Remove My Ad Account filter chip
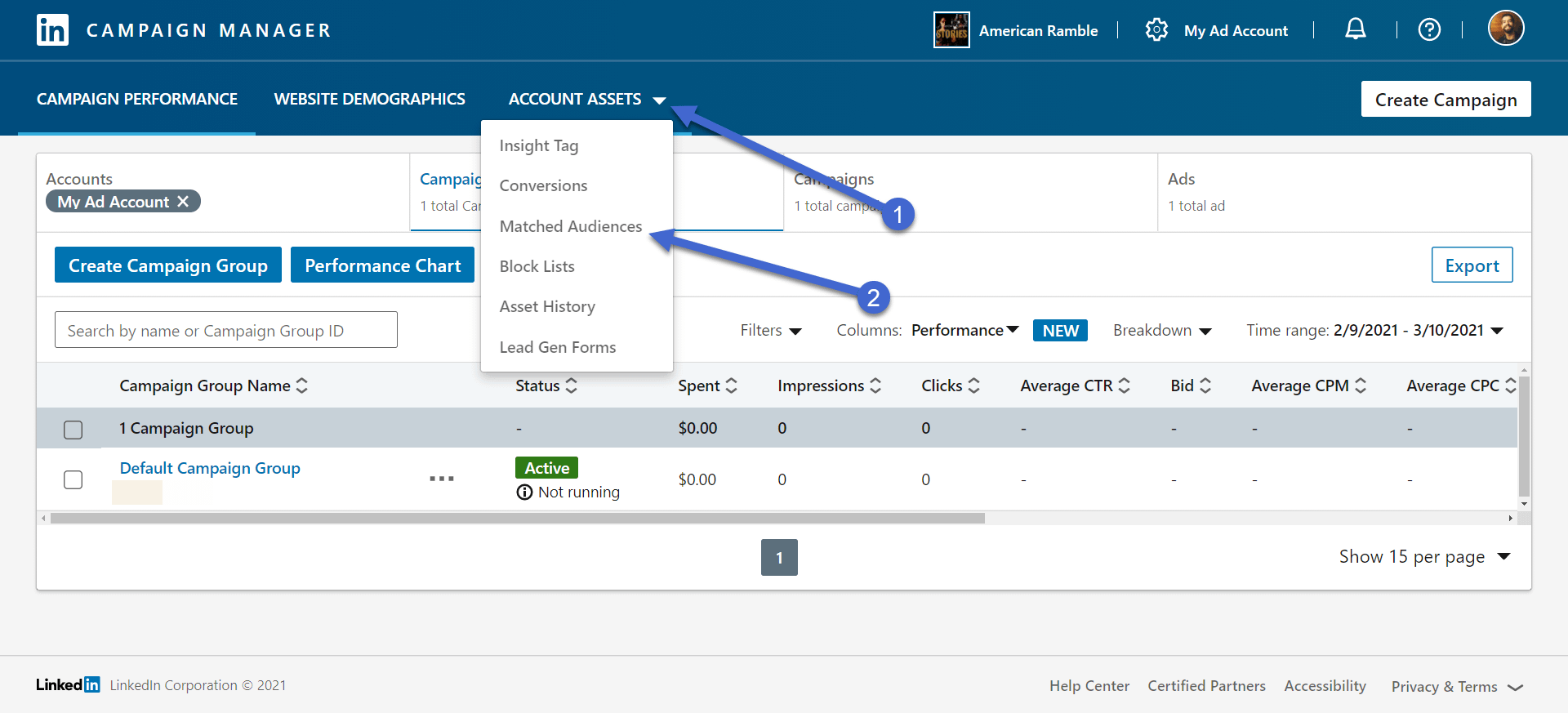Screen dimensions: 1568x713 pyautogui.click(x=183, y=201)
